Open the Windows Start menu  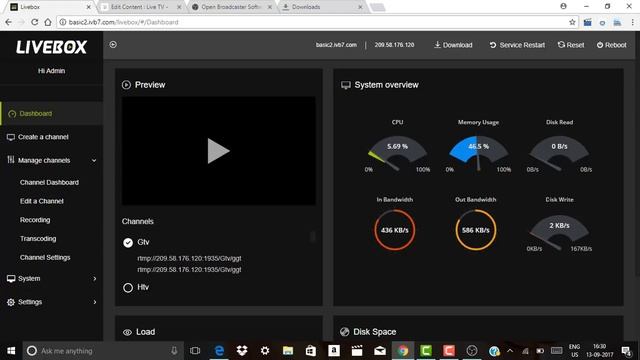coord(11,351)
